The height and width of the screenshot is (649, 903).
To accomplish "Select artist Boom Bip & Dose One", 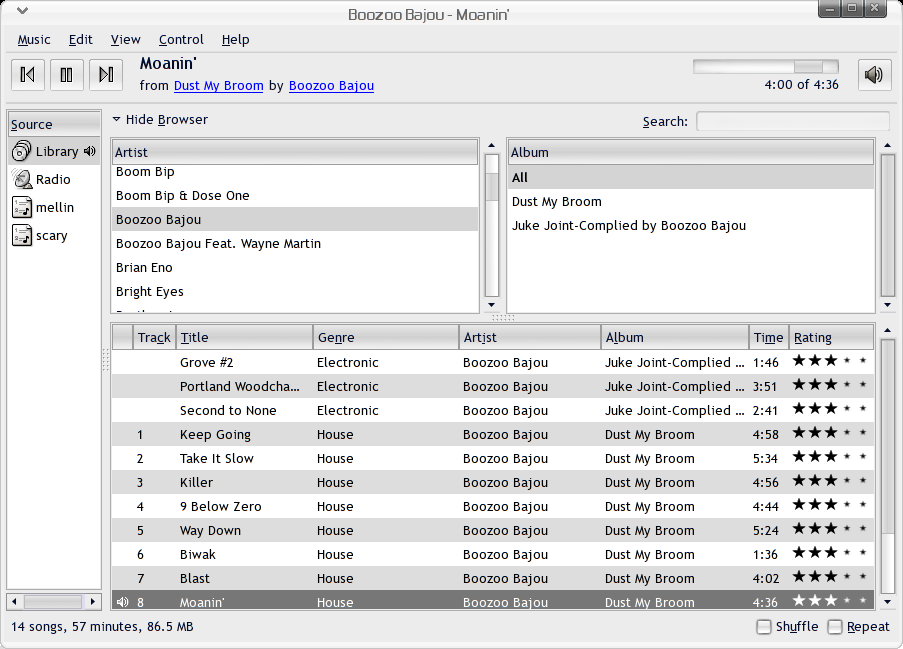I will [x=294, y=195].
